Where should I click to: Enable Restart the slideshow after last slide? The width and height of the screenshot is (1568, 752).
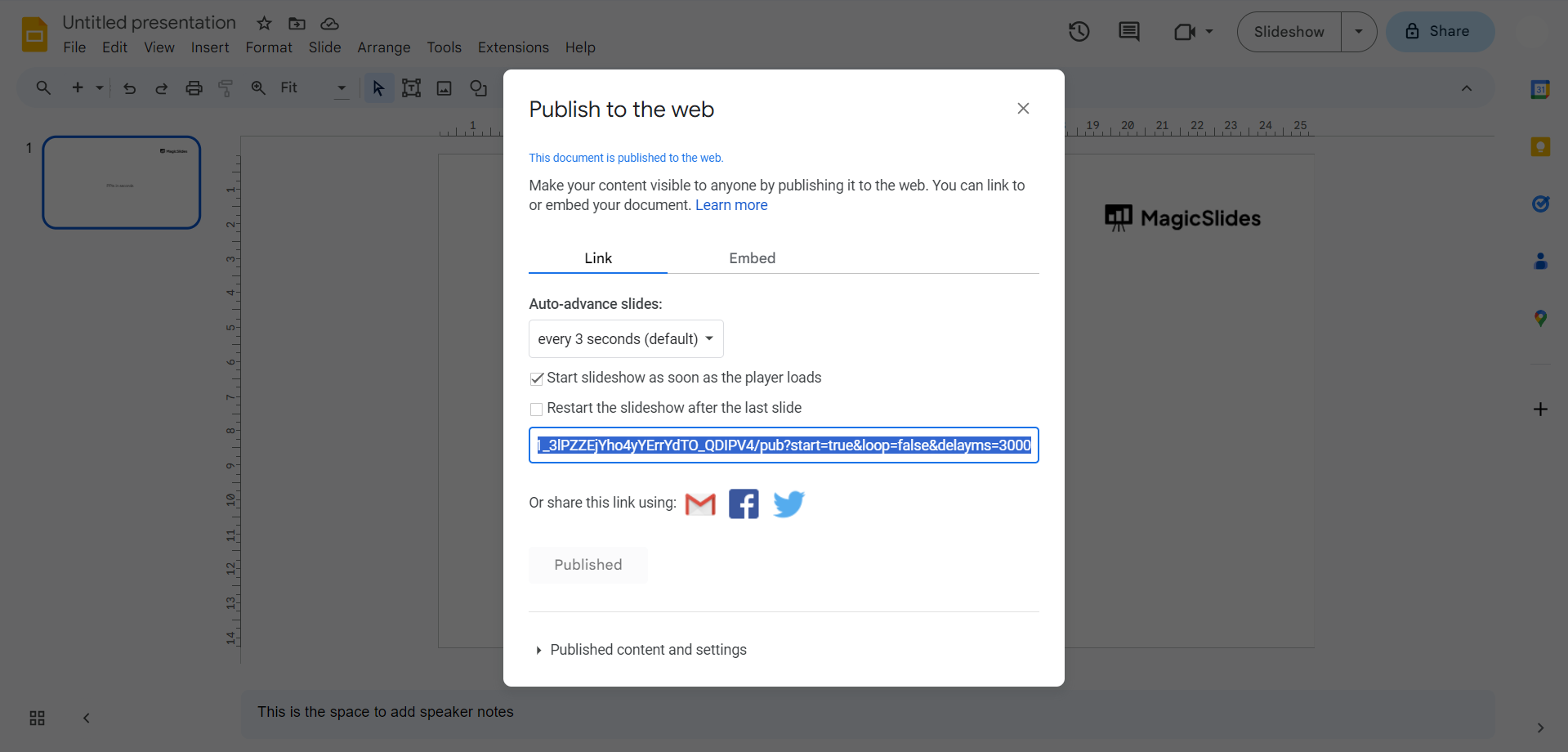click(x=537, y=409)
